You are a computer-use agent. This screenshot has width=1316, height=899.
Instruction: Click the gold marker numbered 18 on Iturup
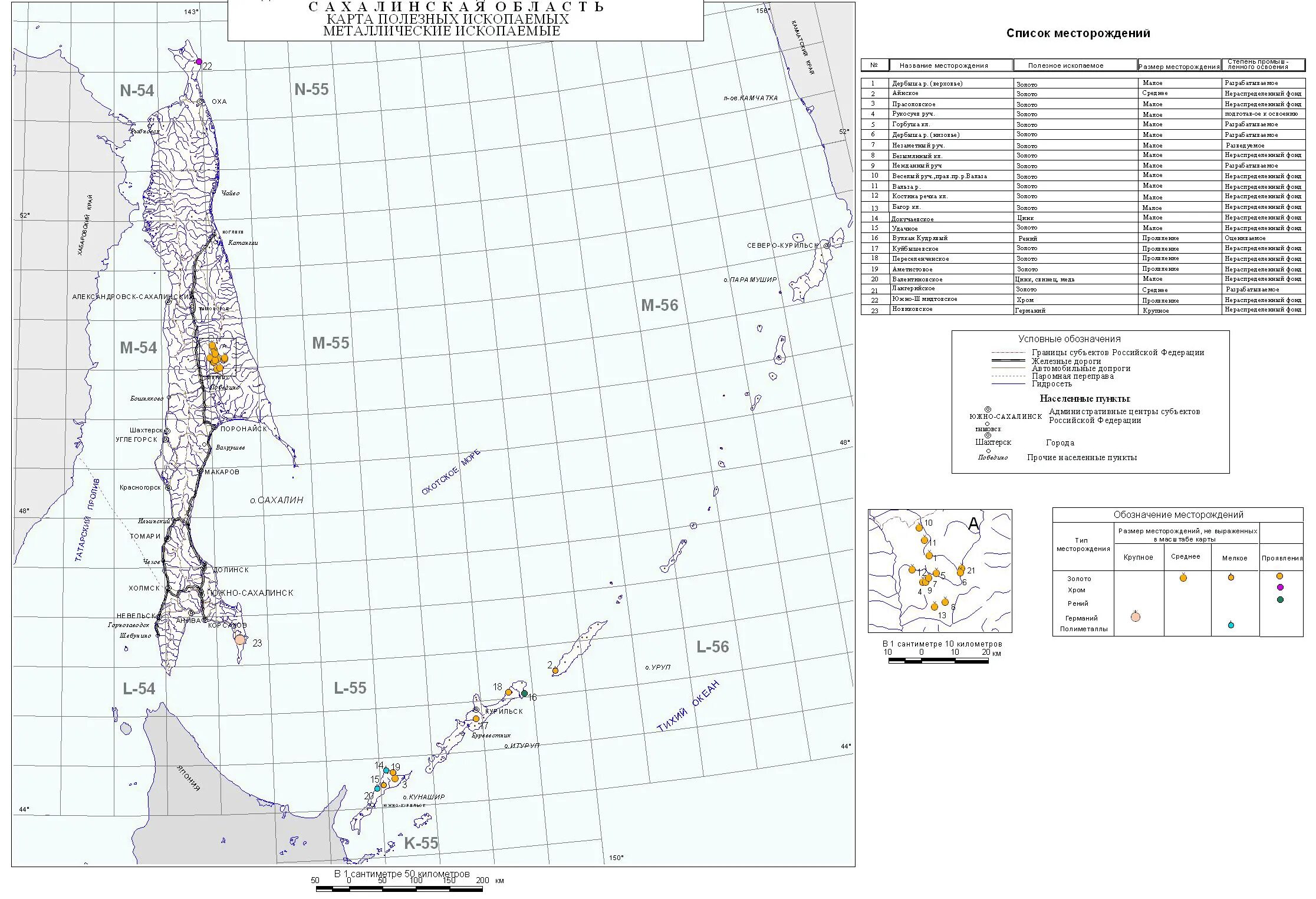coord(508,692)
